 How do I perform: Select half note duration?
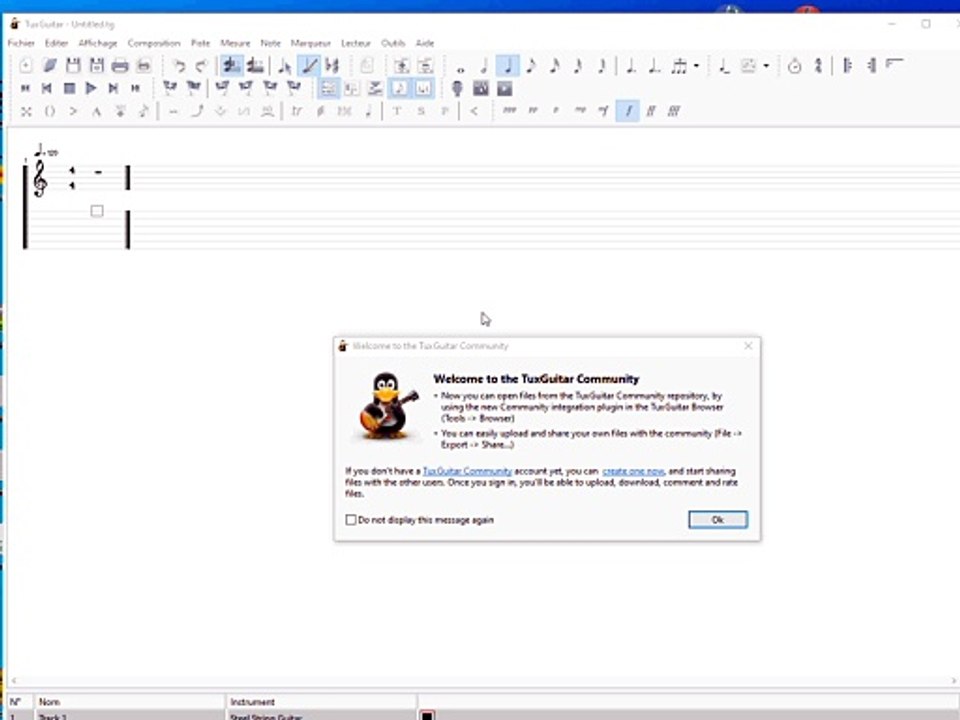484,66
